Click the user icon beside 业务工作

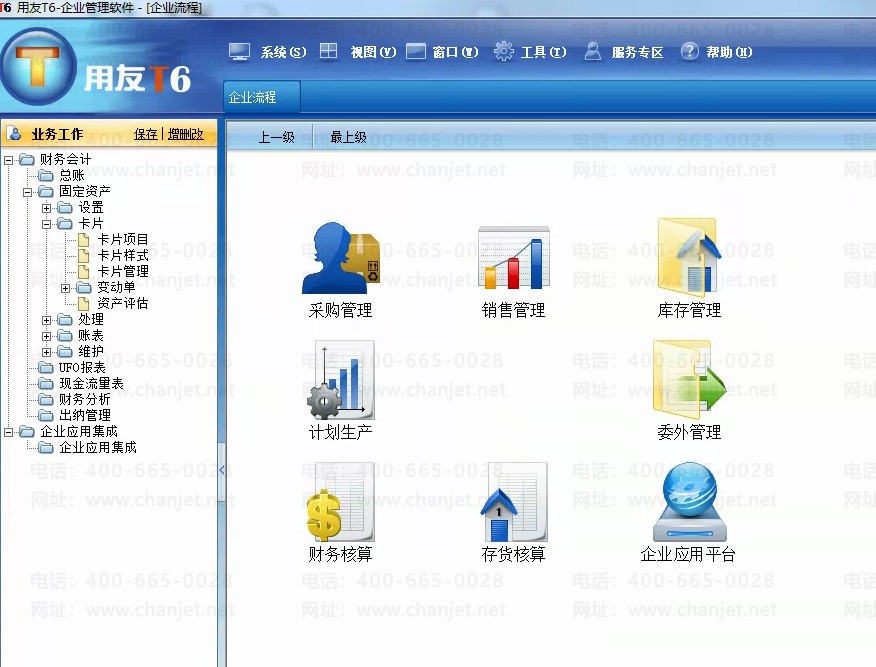click(15, 134)
